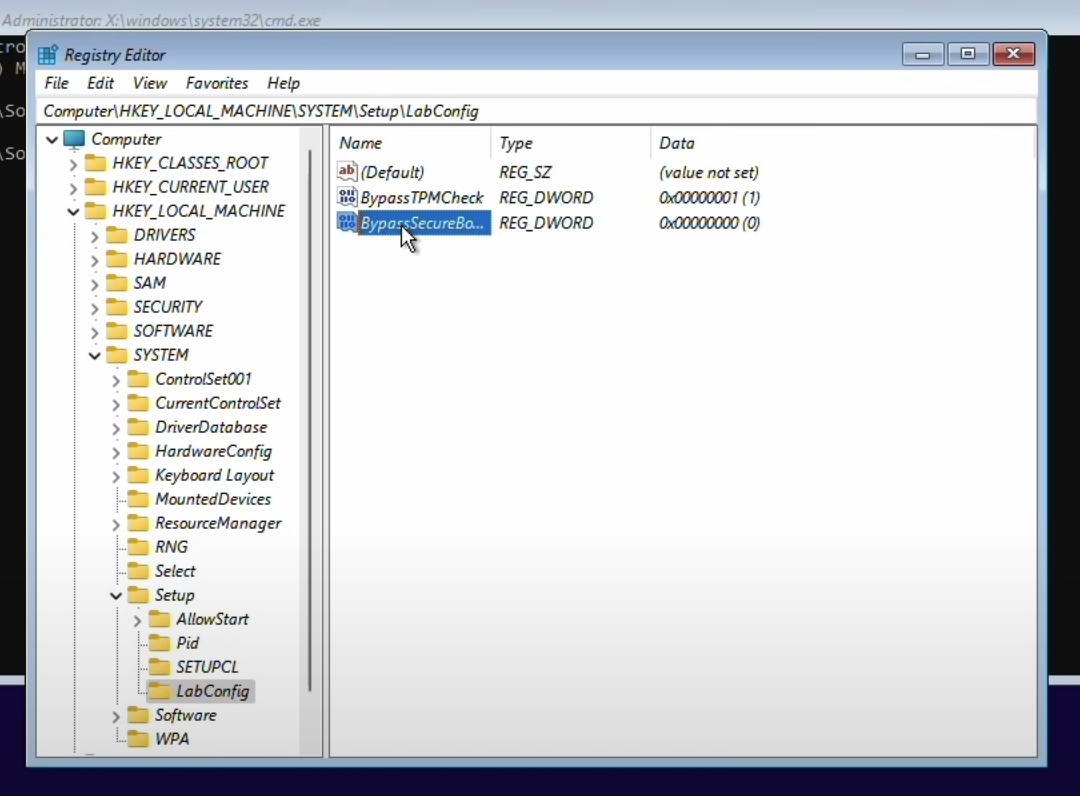Viewport: 1080px width, 796px height.
Task: Select the Select key
Action: 175,571
